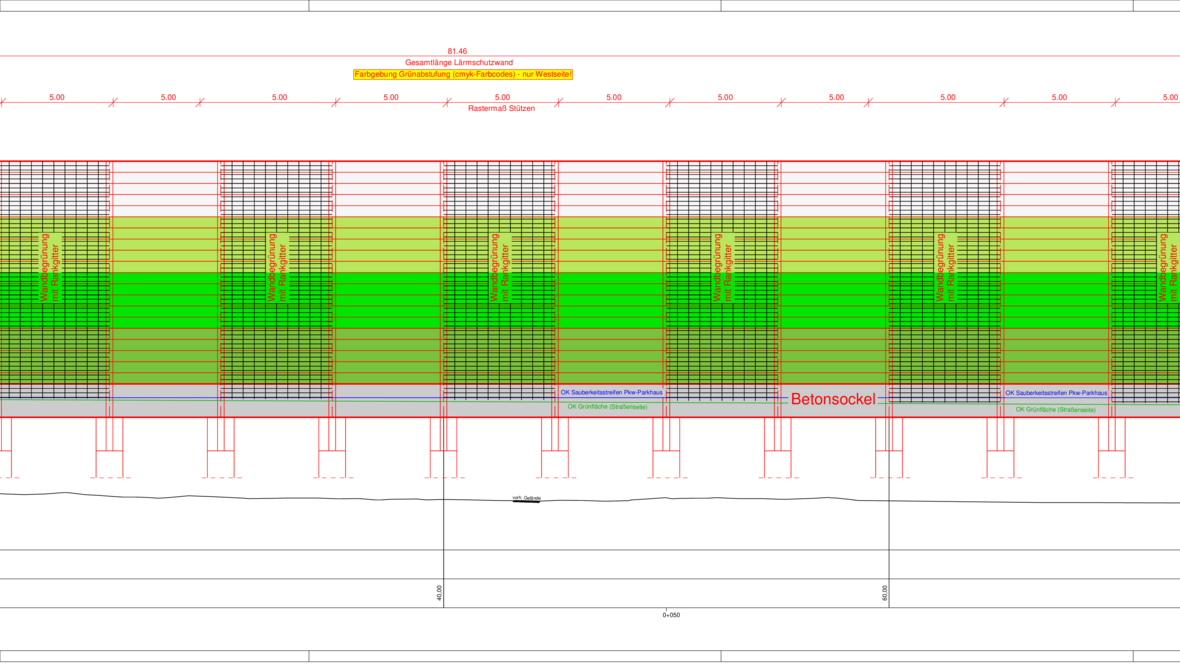Click the left OK Grünfläche (Straßenseite) label
Image resolution: width=1180 pixels, height=664 pixels.
pyautogui.click(x=607, y=407)
